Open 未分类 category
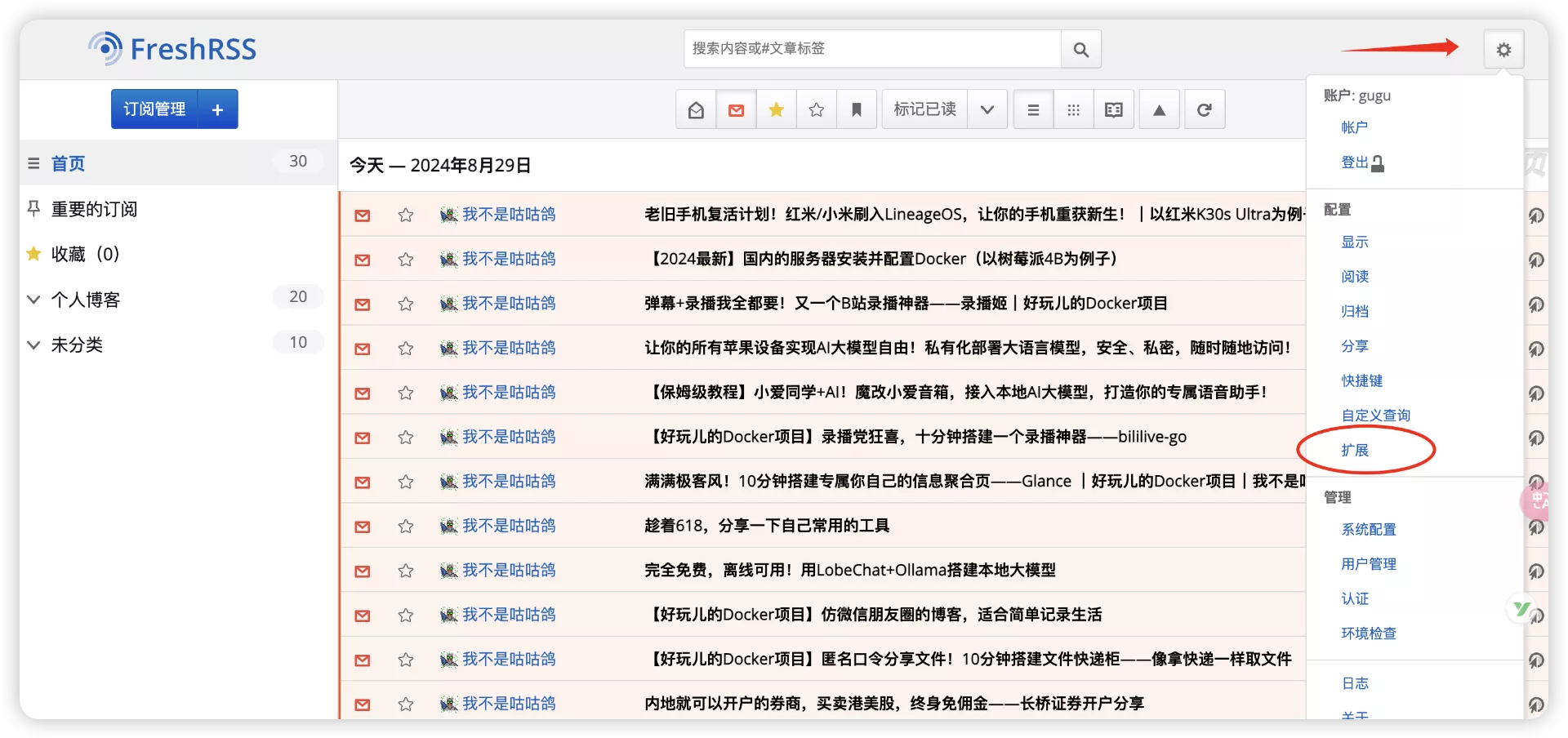 [77, 345]
